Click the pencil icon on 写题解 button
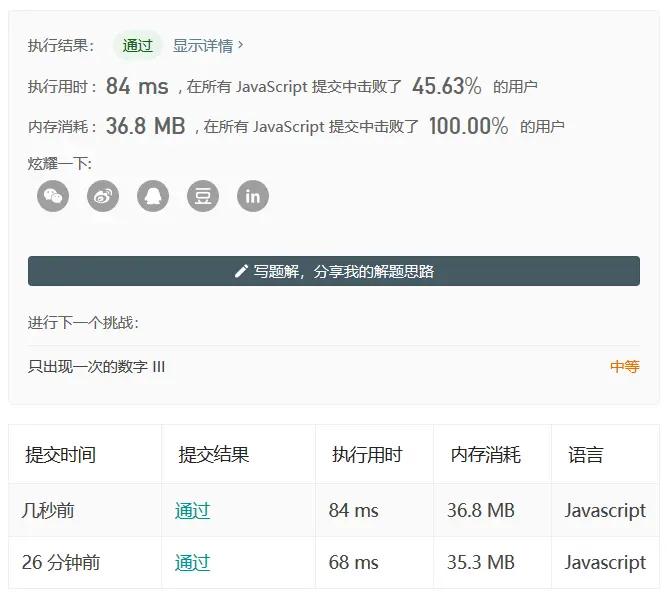 [241, 271]
